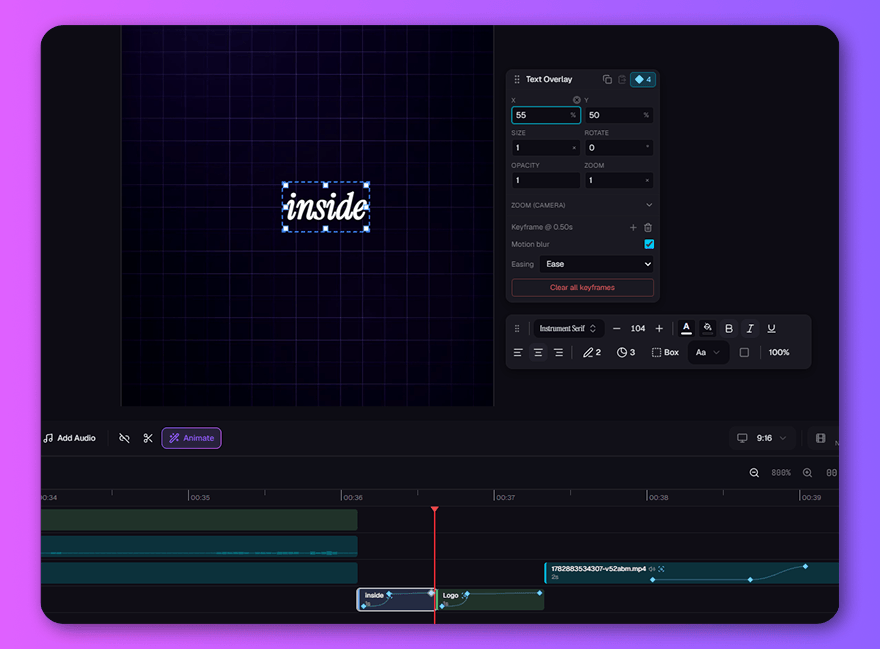
Task: Grab the Text Overlay panel drag handle
Action: pyautogui.click(x=517, y=79)
